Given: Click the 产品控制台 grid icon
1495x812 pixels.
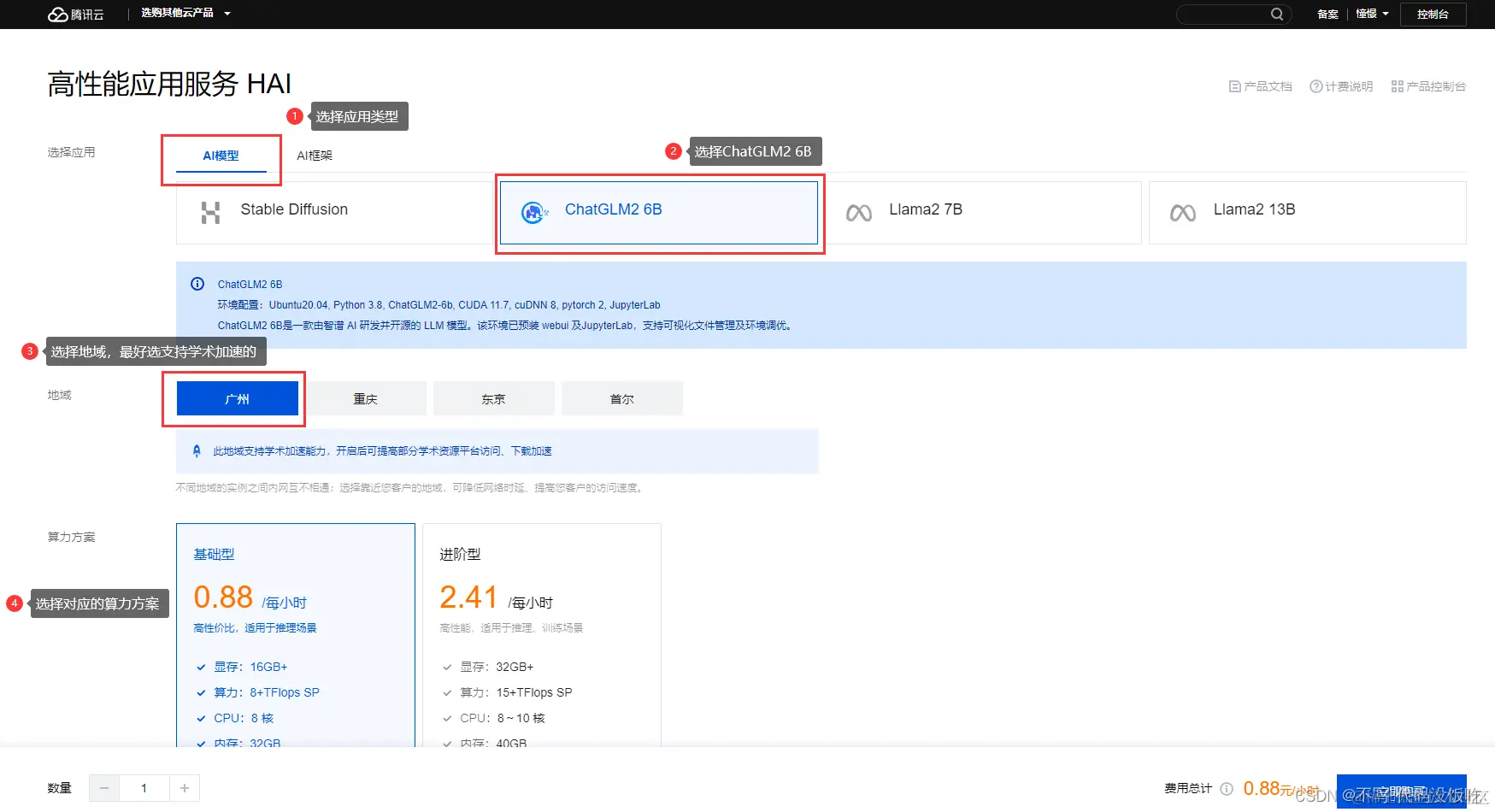Looking at the screenshot, I should 1397,86.
